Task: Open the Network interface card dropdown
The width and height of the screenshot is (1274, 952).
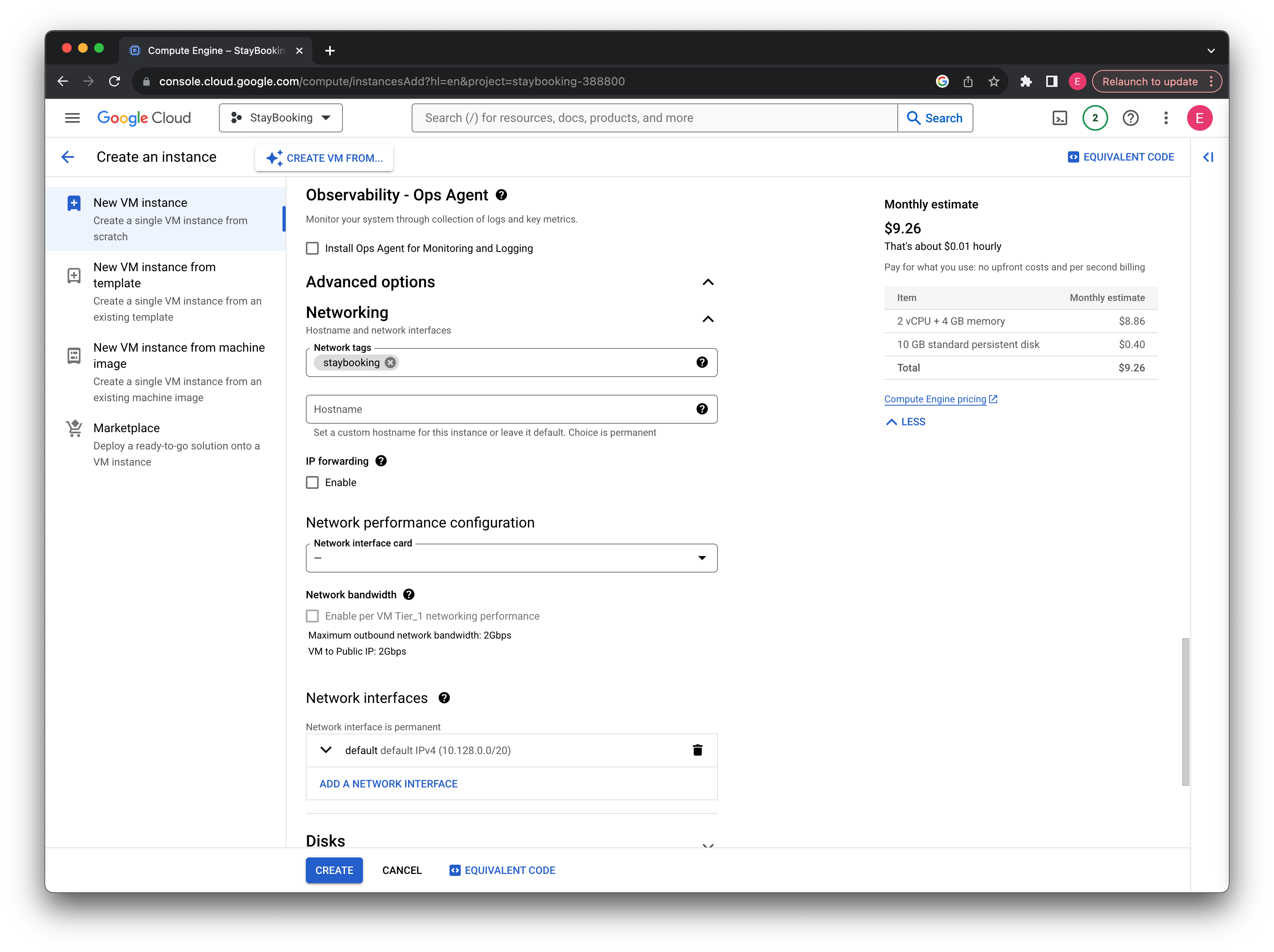Action: pyautogui.click(x=511, y=558)
